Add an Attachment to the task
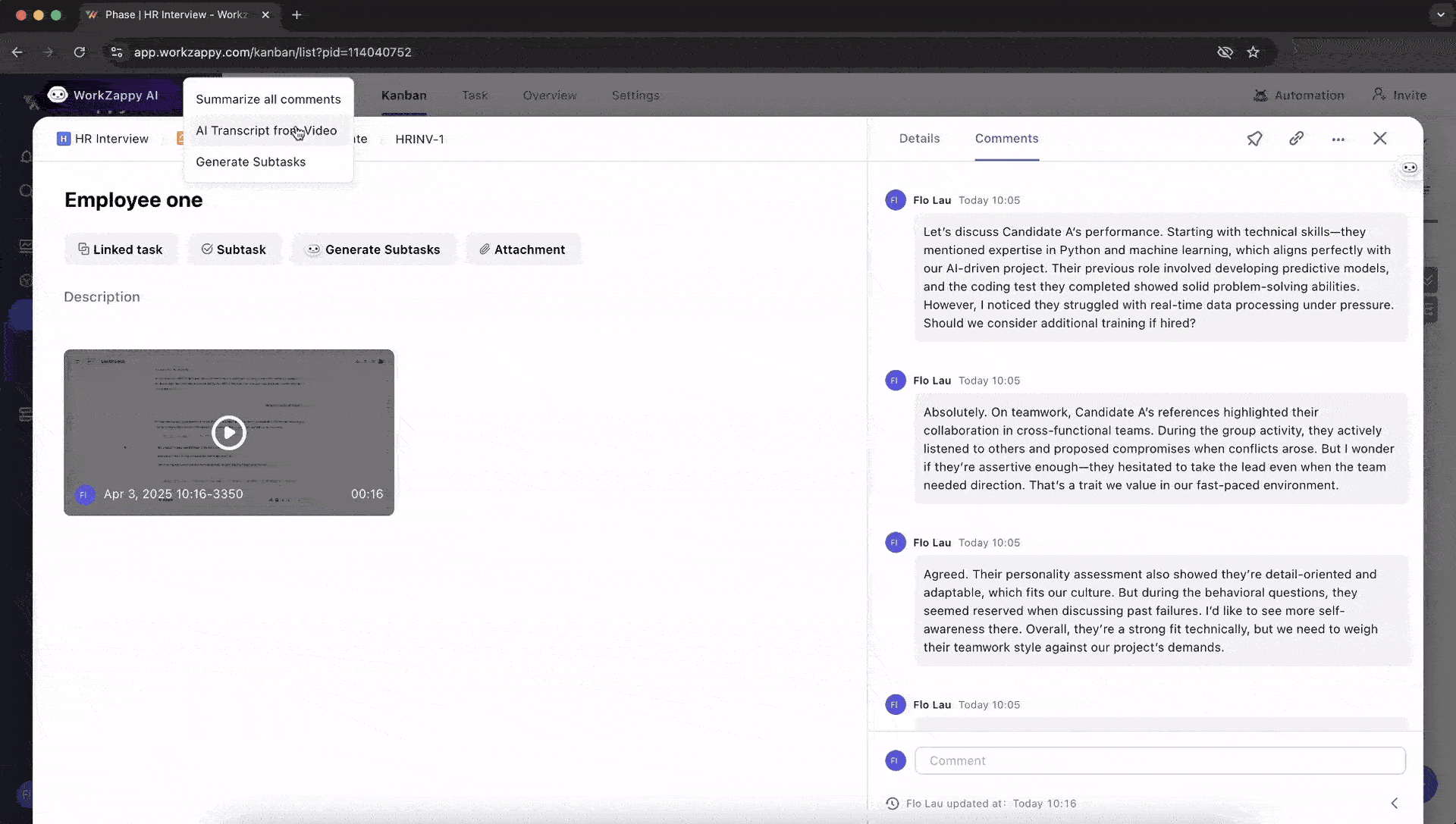The image size is (1456, 824). [x=522, y=249]
